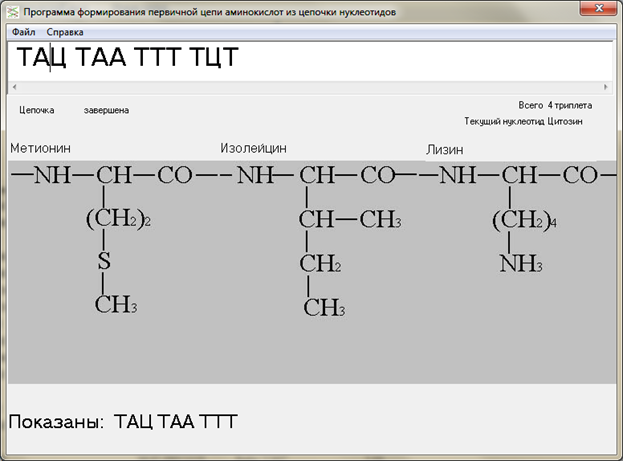The image size is (624, 462).
Task: Click the Цепочка label
Action: point(37,110)
